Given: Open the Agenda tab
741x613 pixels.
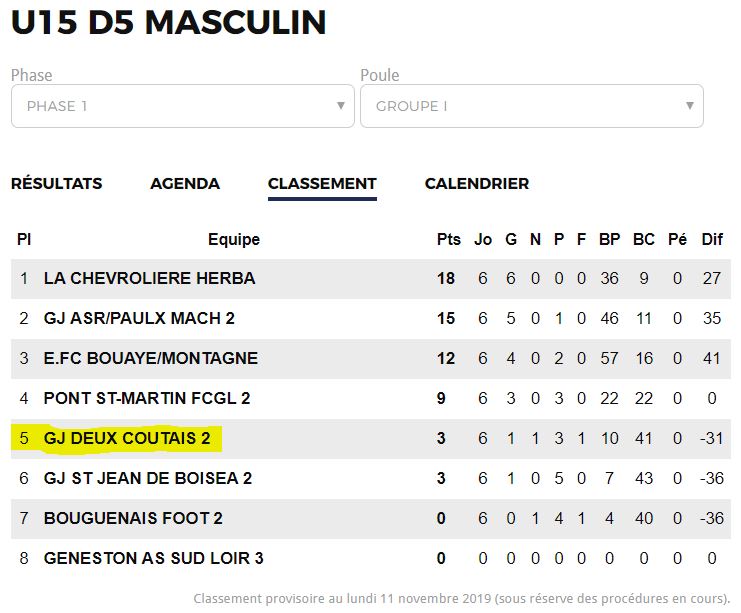Looking at the screenshot, I should (x=185, y=184).
